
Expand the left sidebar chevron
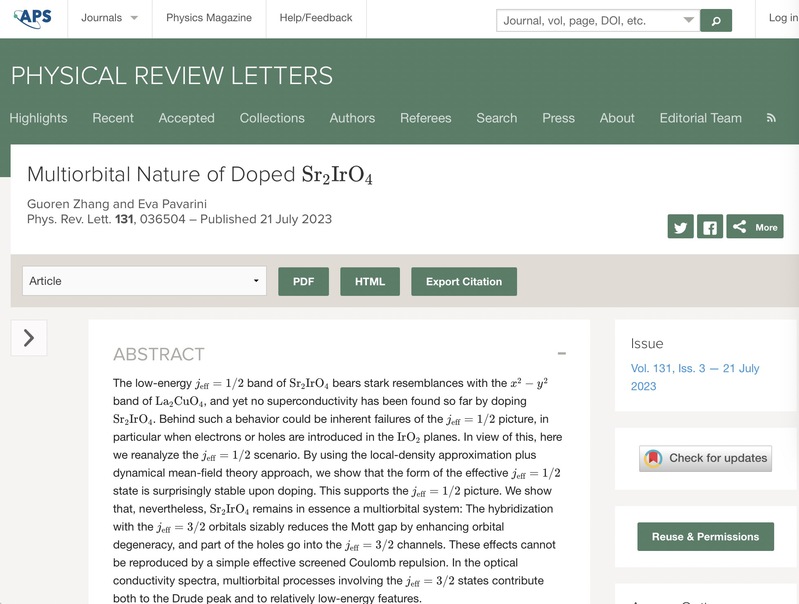[x=29, y=338]
